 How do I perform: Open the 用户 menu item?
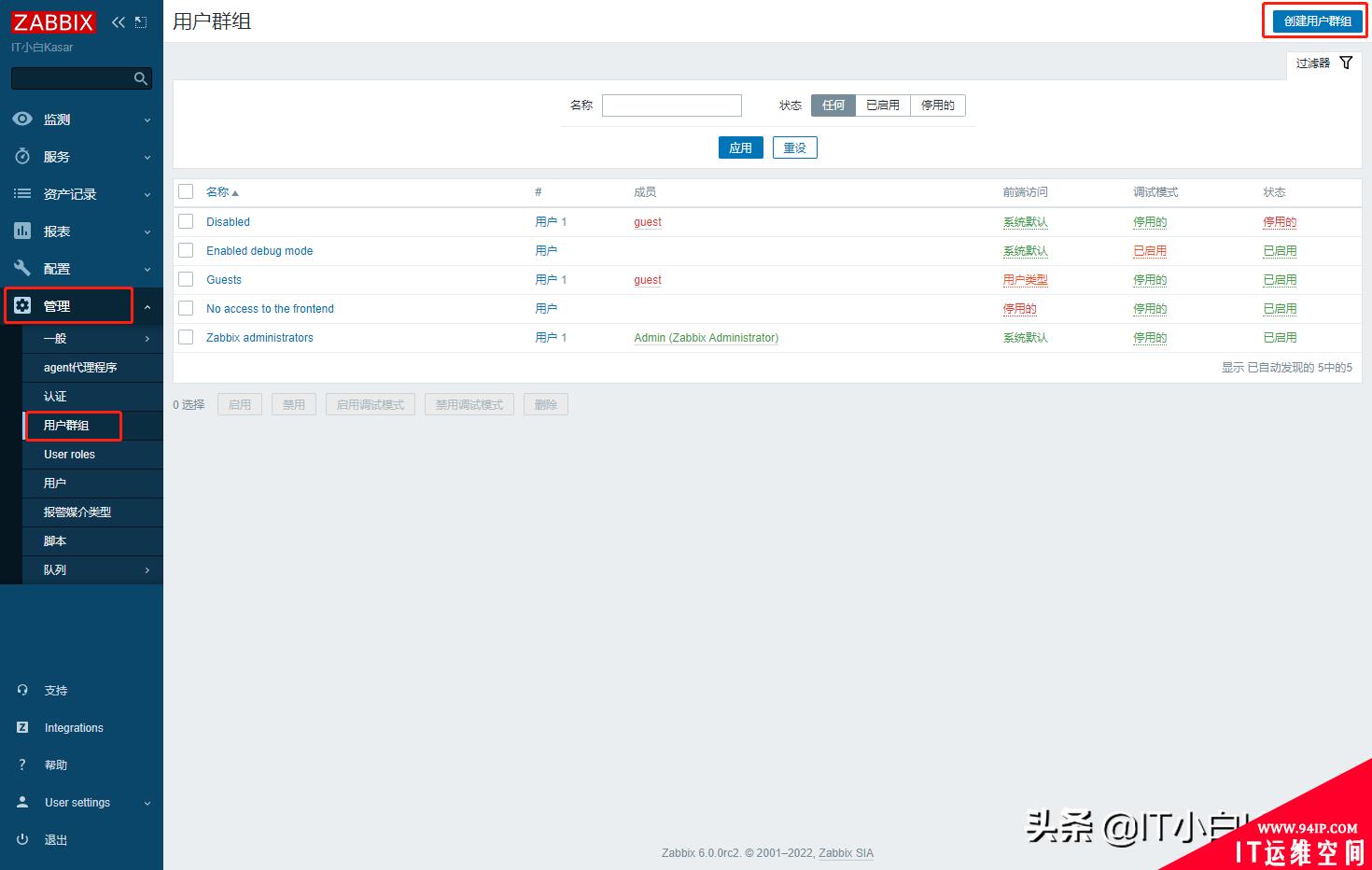(x=92, y=484)
